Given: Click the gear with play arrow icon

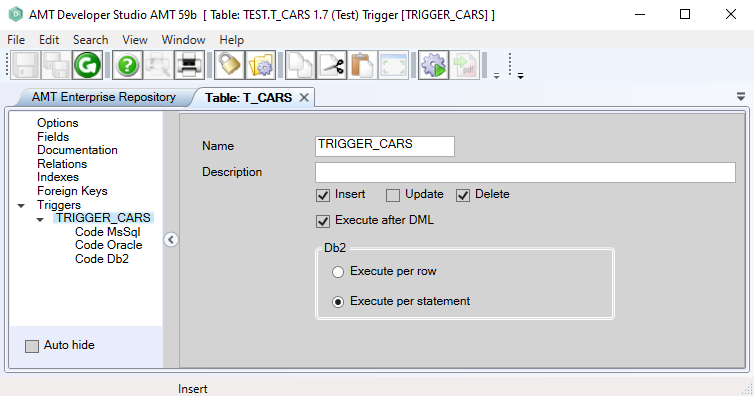Looking at the screenshot, I should (433, 65).
